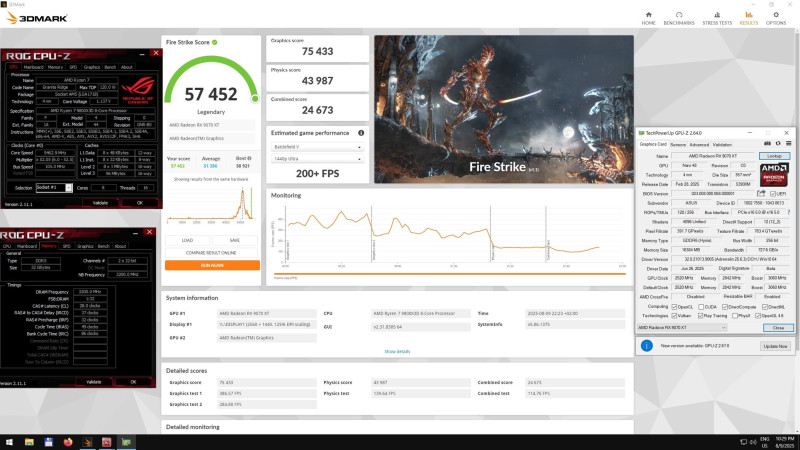Toggle the CUDA checkbox
Image resolution: width=800 pixels, height=450 pixels.
pyautogui.click(x=702, y=307)
